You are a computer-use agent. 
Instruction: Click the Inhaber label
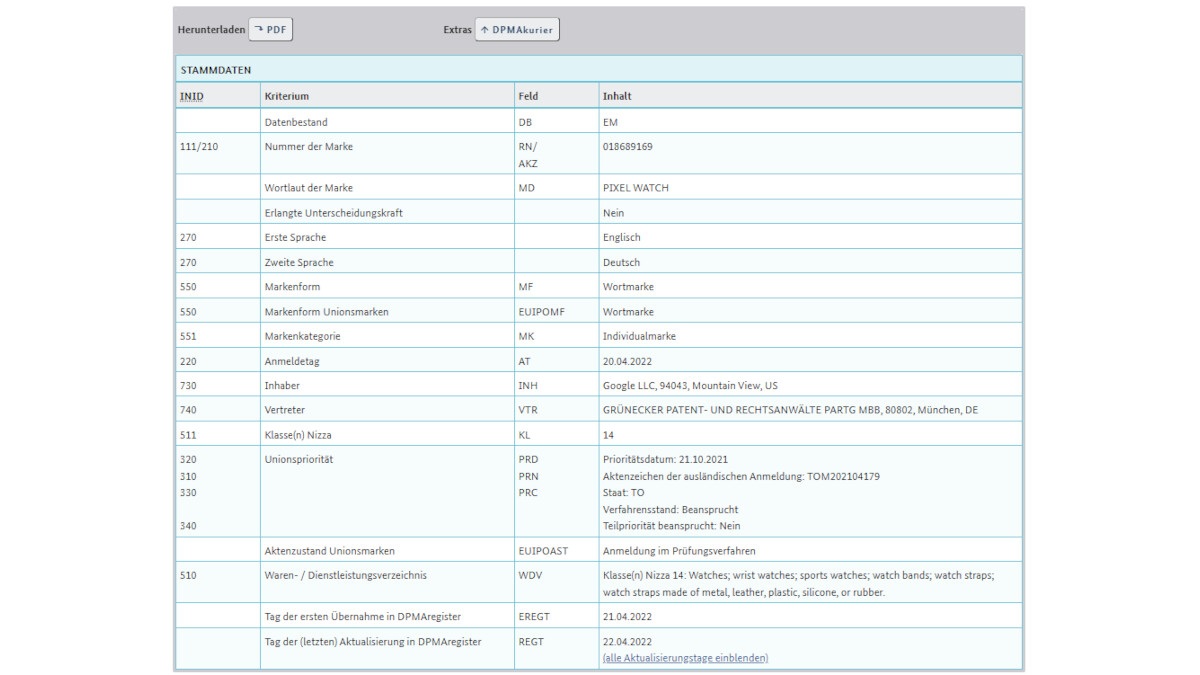[x=282, y=385]
